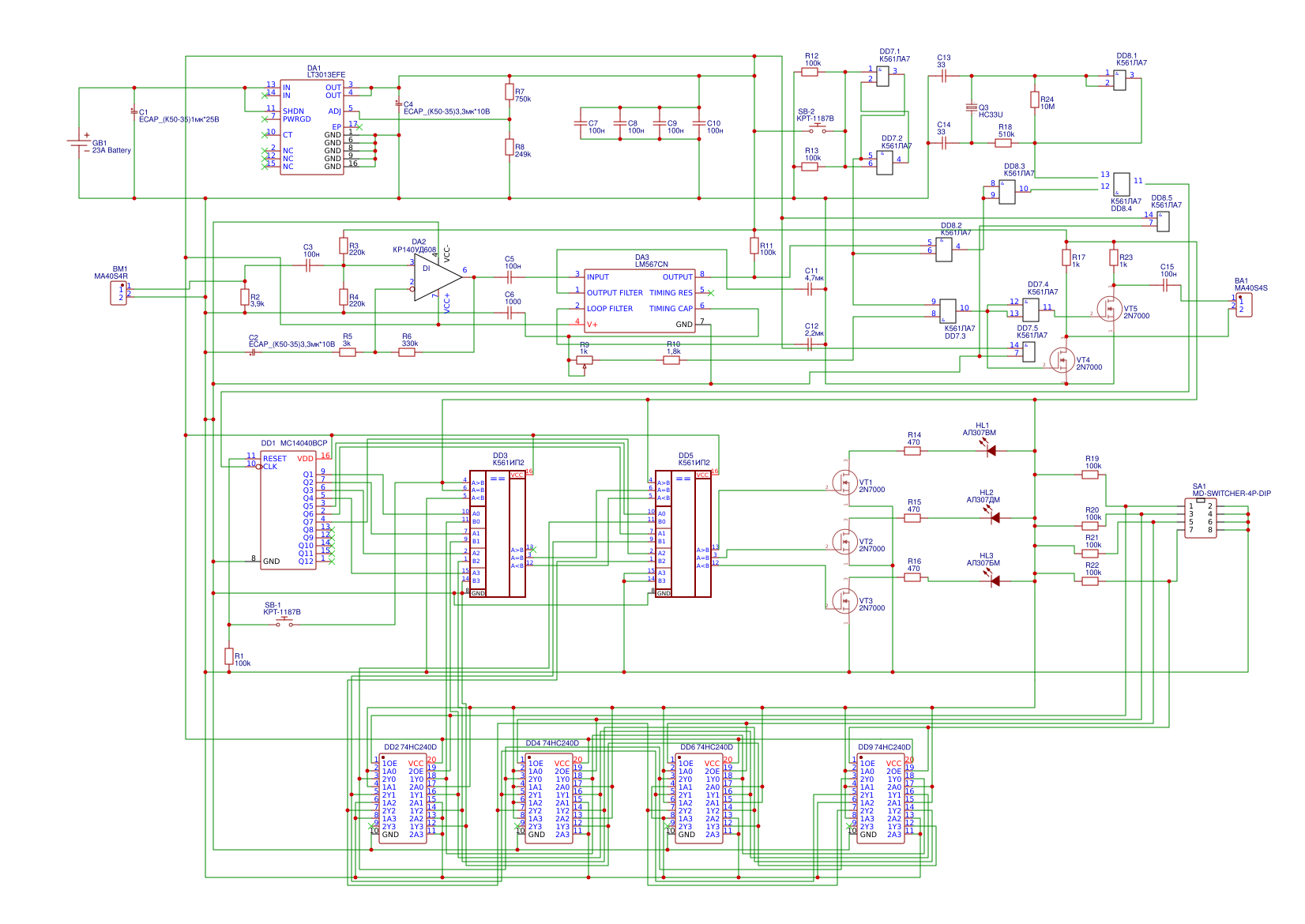Screen dimensions: 1305x924
Task: Select the DD1 MC14040BCP counter block
Action: [x=288, y=510]
